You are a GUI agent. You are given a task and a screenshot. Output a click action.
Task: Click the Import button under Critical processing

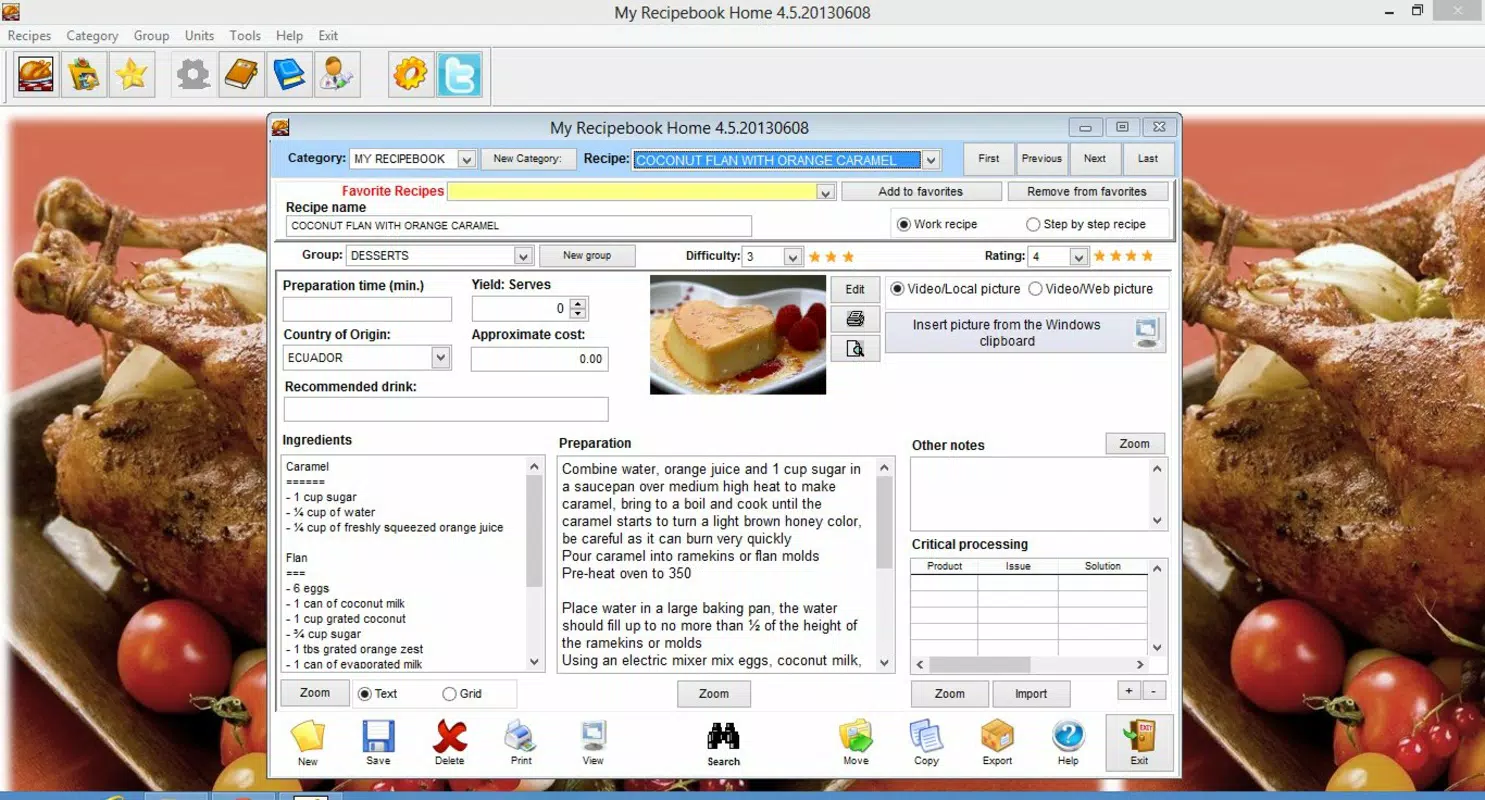tap(1031, 694)
